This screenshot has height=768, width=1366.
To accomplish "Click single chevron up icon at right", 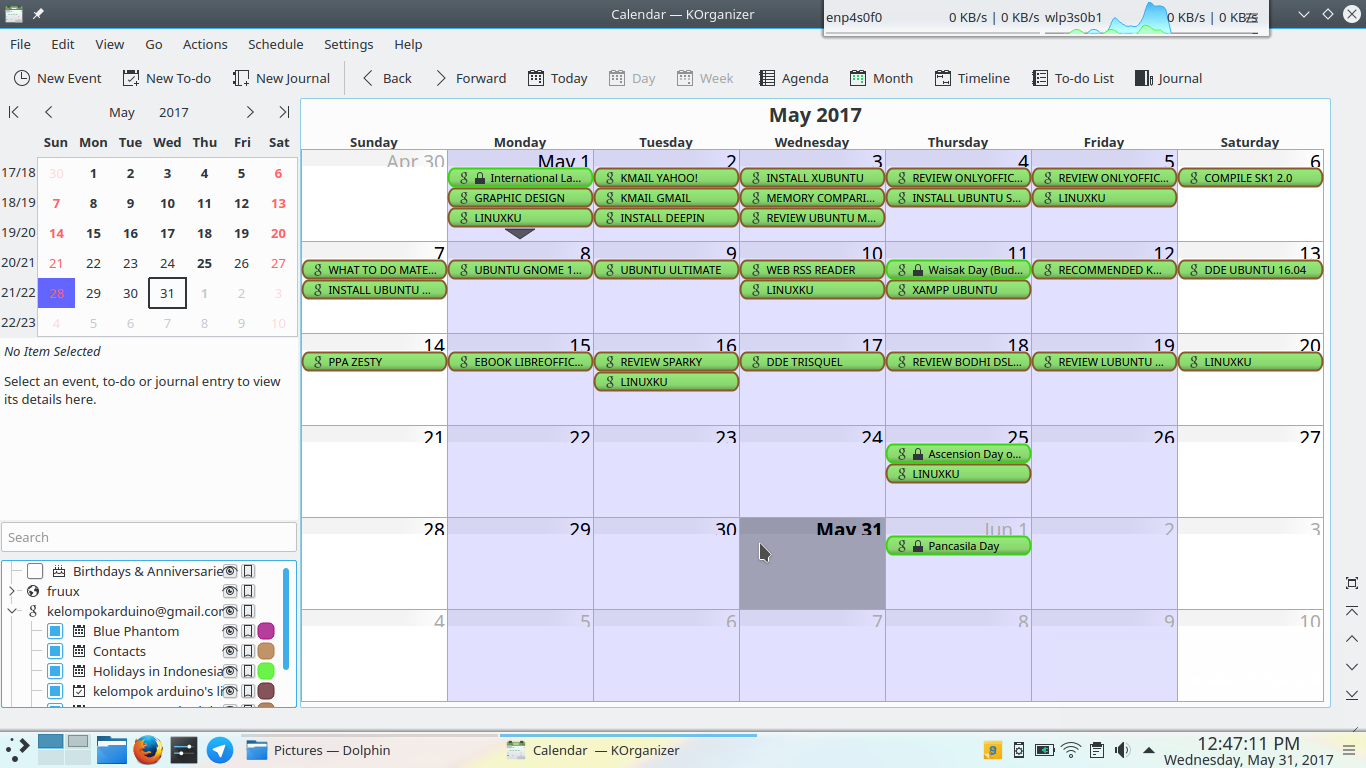I will (x=1352, y=639).
